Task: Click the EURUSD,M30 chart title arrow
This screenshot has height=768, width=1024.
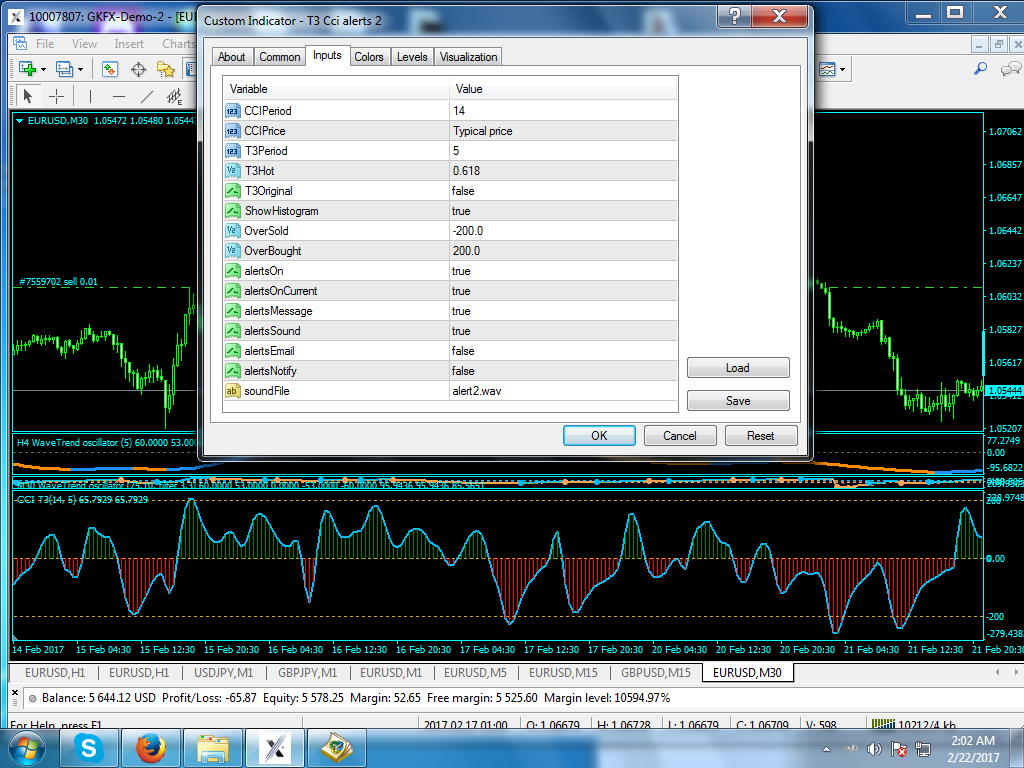Action: tap(20, 121)
